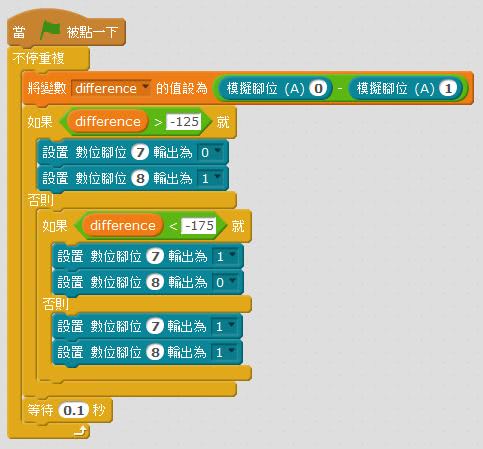Select the difference variable in greater-than condition

click(x=108, y=122)
